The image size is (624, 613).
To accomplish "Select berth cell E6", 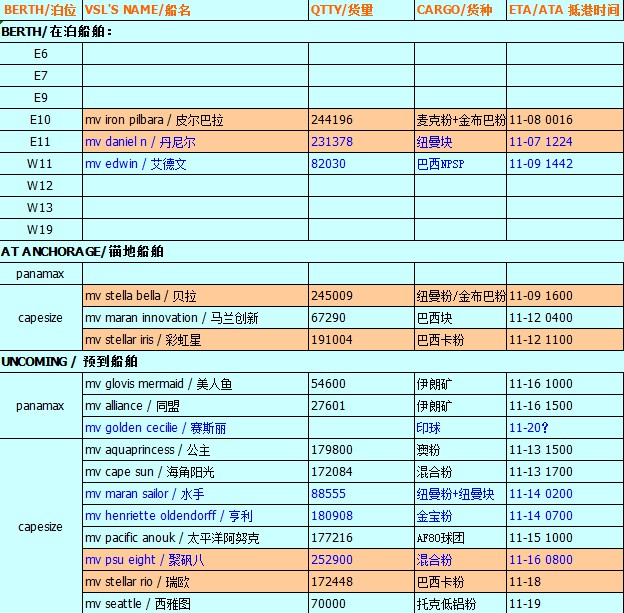I will click(41, 54).
